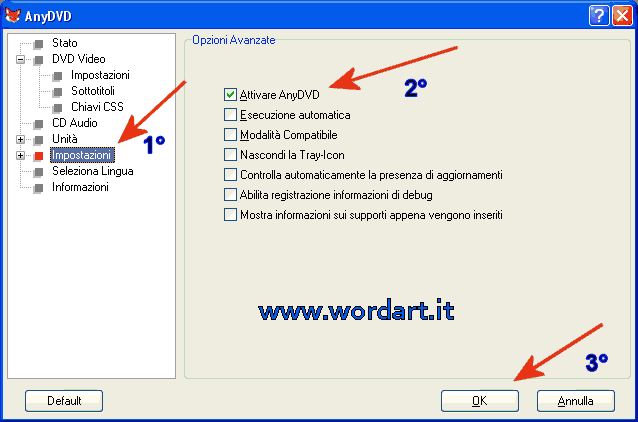Select Stato in the tree
This screenshot has height=422, width=638.
(65, 43)
